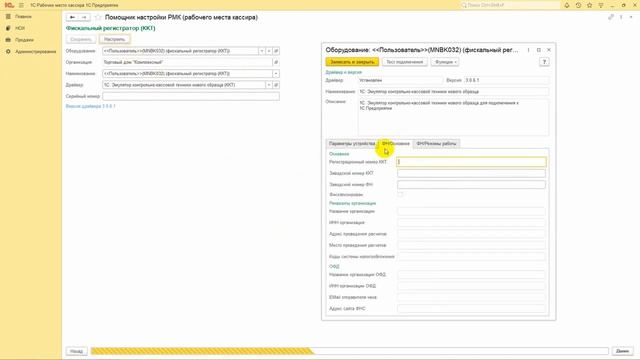This screenshot has height=360, width=640.
Task: Click the Место проведения расчетов field
Action: (x=471, y=245)
